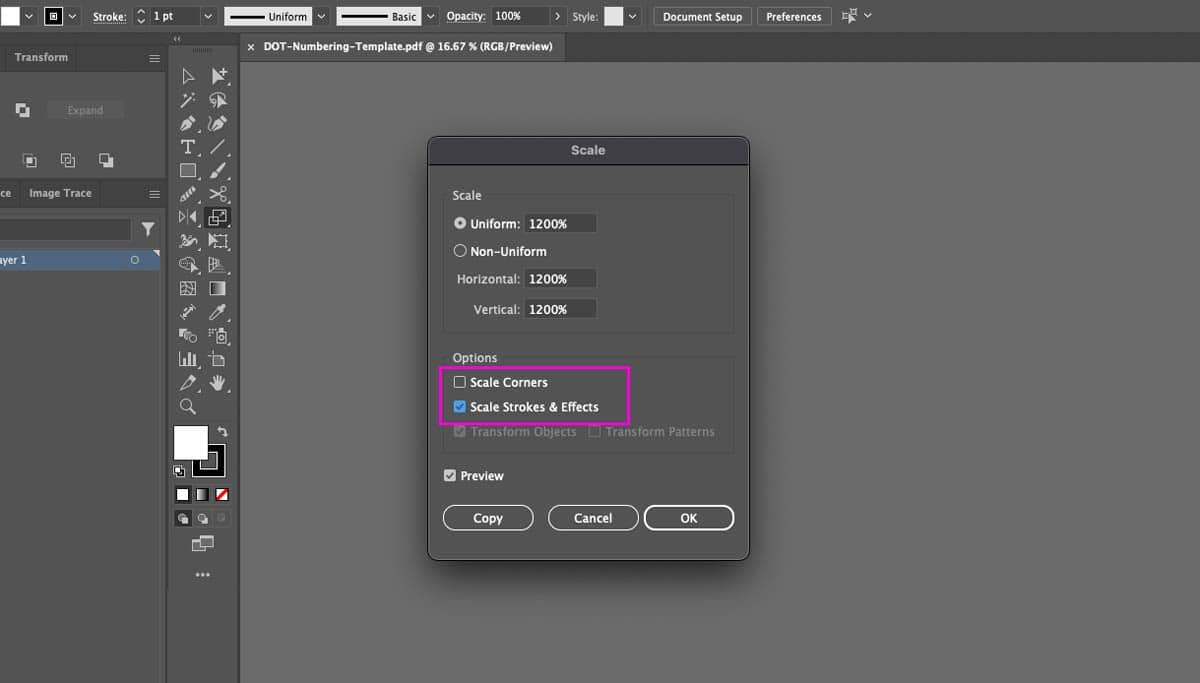The image size is (1200, 683).
Task: Click the white Fill swatch
Action: 190,442
